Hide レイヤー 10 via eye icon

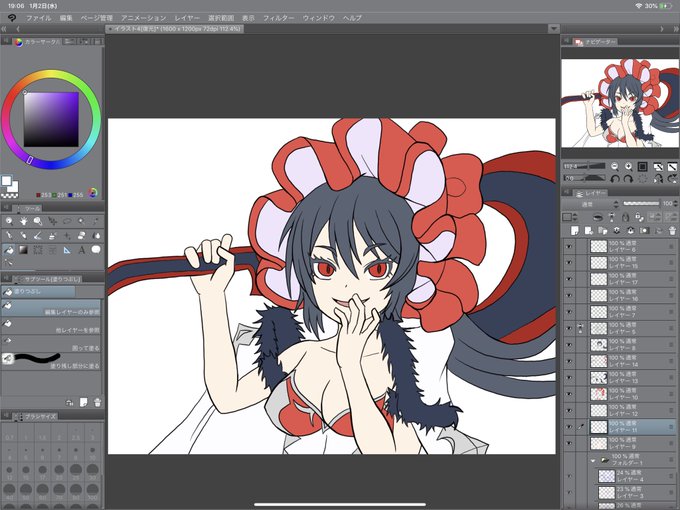pos(569,394)
